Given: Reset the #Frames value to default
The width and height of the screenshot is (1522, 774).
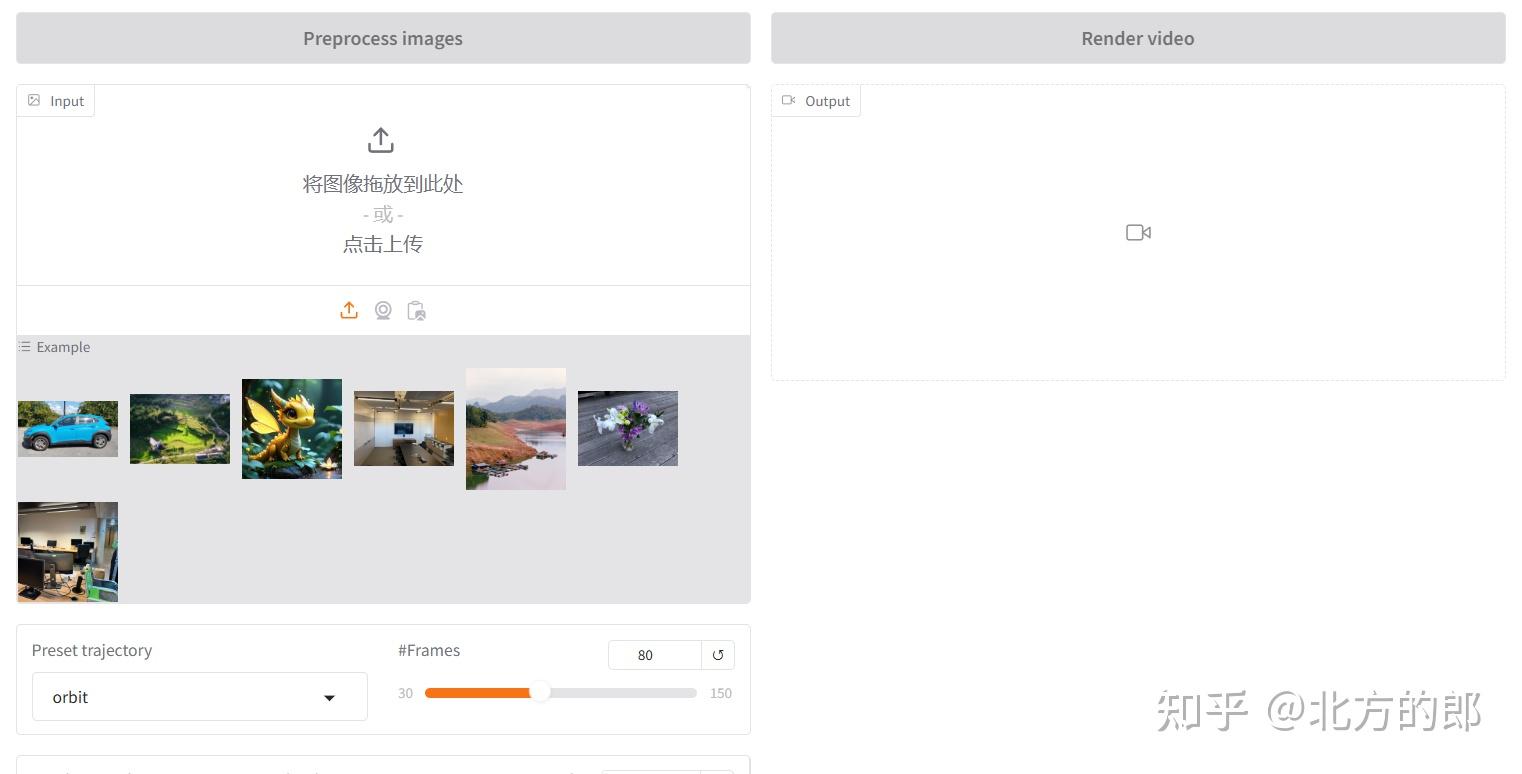Looking at the screenshot, I should (x=718, y=655).
